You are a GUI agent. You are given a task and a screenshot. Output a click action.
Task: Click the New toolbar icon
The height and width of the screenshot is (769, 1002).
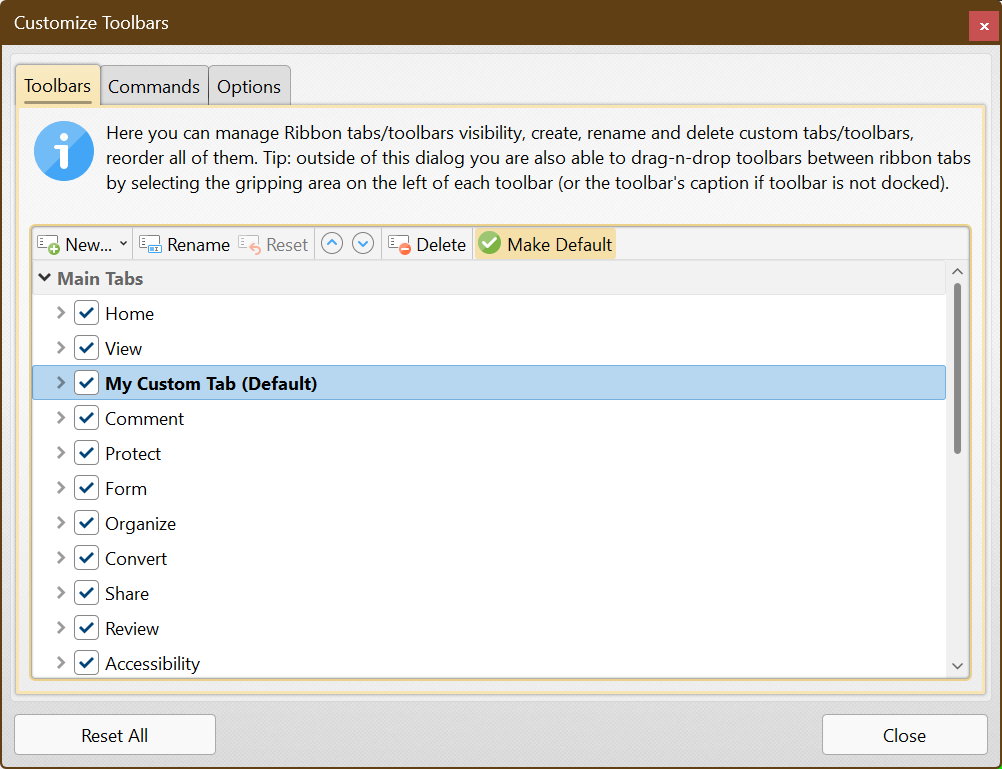(x=49, y=245)
